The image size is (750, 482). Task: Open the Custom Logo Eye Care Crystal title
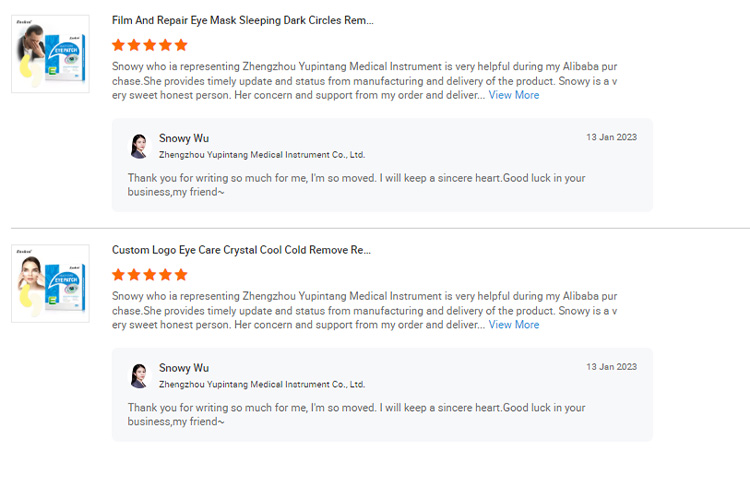point(241,250)
